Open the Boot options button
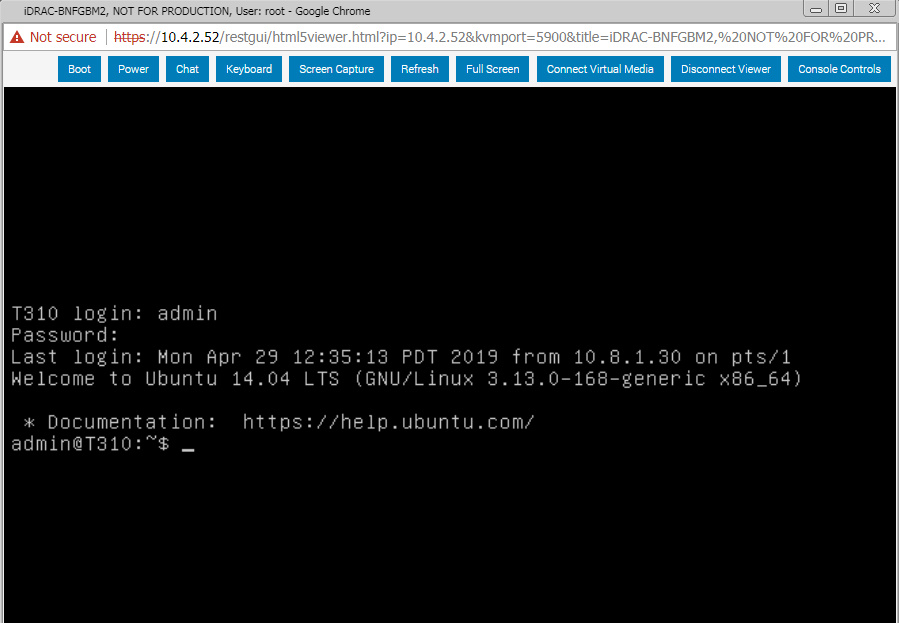 pos(79,69)
